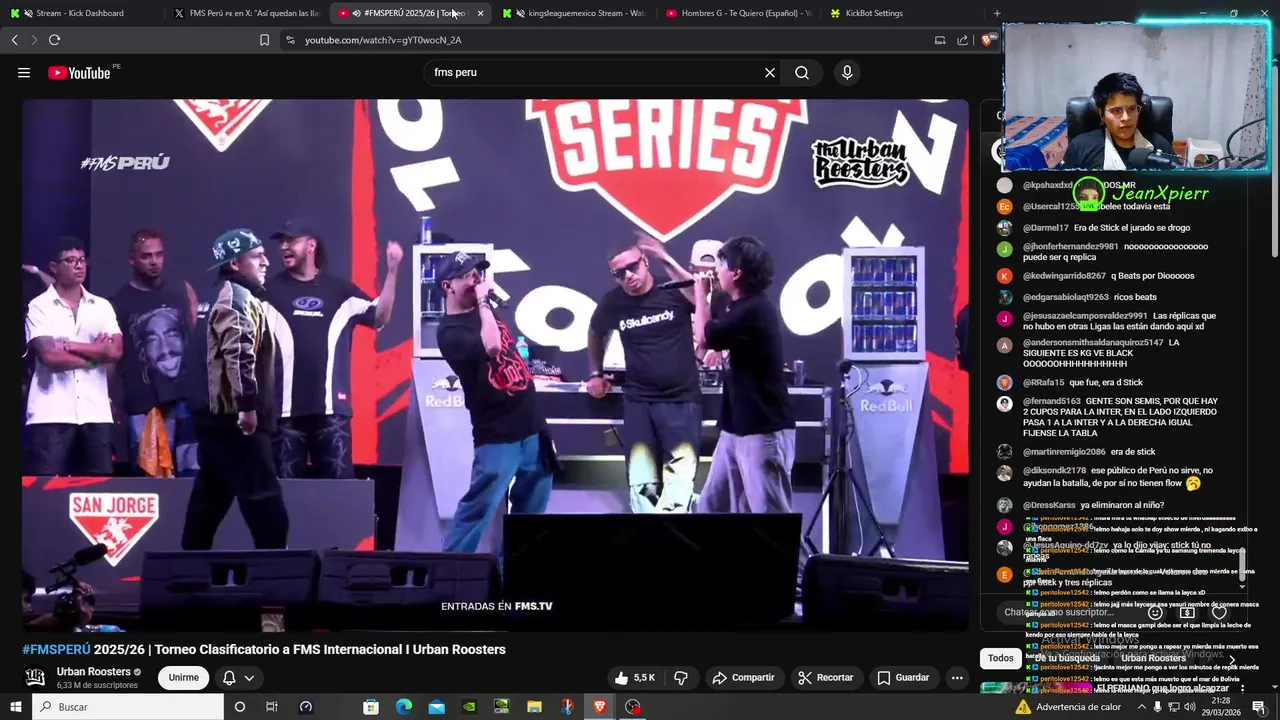
Task: Open the Windows notification center
Action: point(1259,707)
